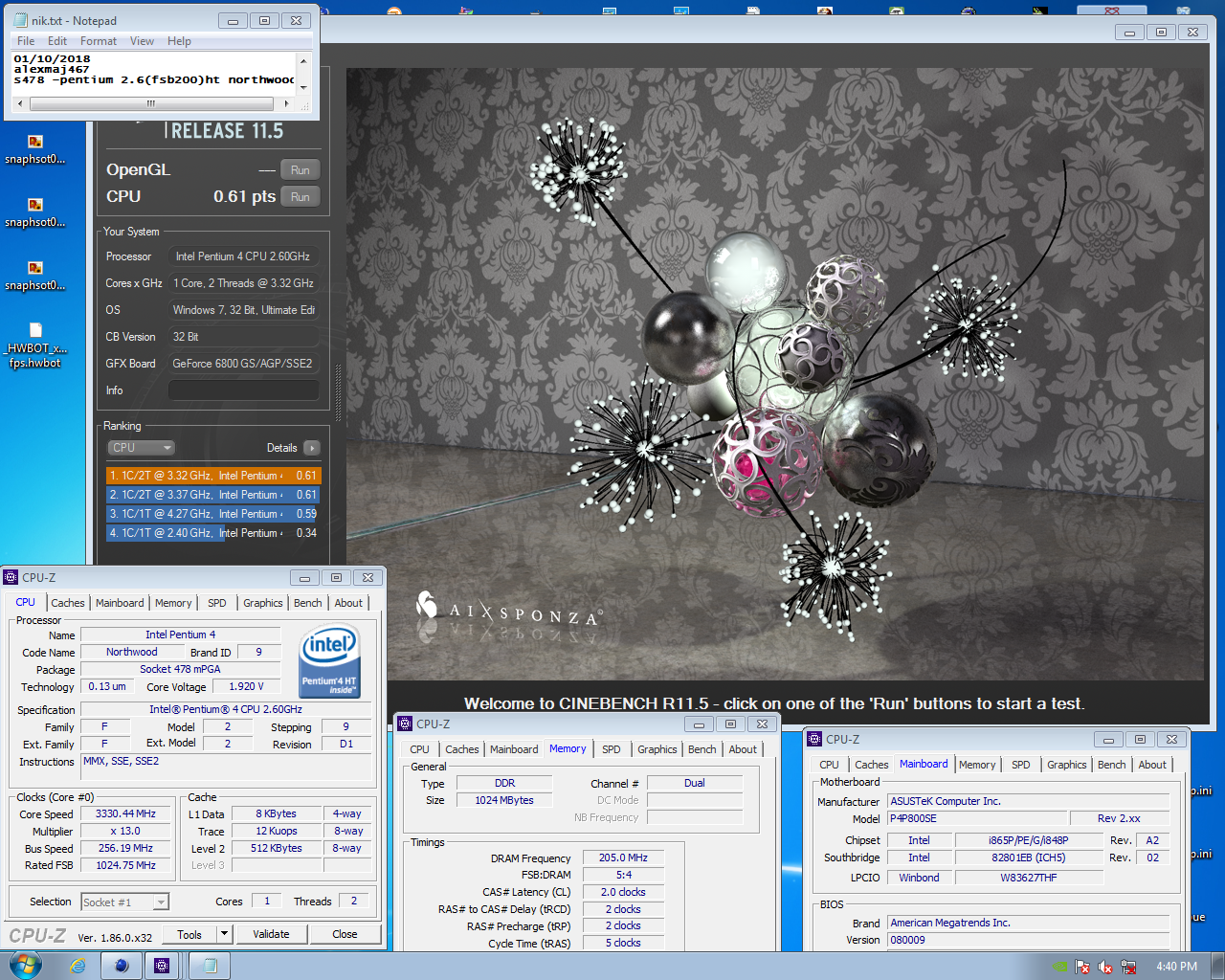Expand the Tools dropdown arrow in CPU-Z
Image resolution: width=1225 pixels, height=980 pixels.
(225, 934)
